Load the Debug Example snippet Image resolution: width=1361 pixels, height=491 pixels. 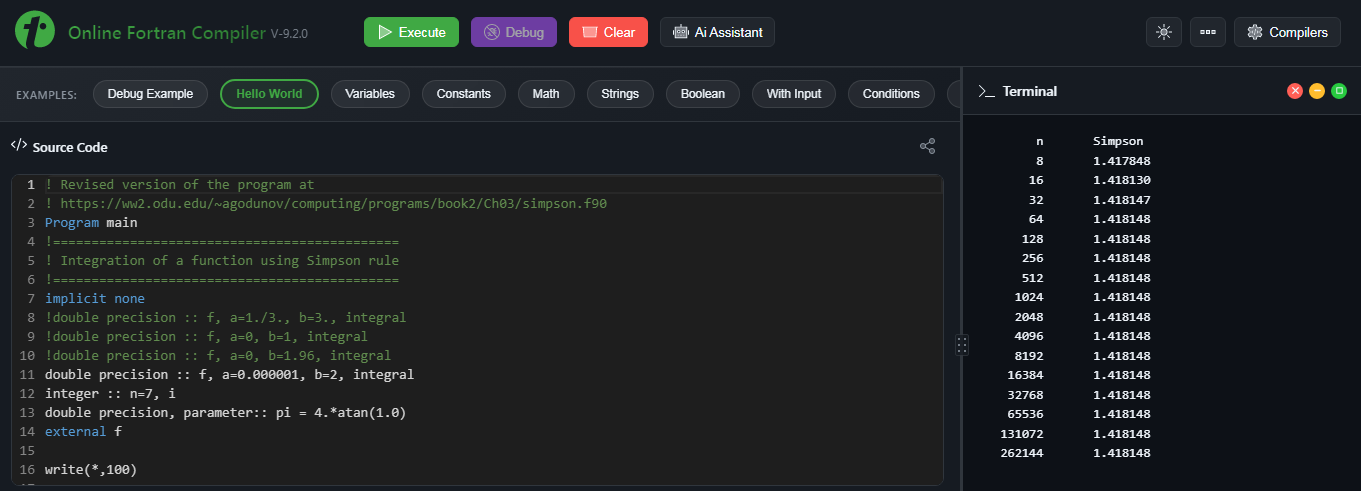click(150, 94)
